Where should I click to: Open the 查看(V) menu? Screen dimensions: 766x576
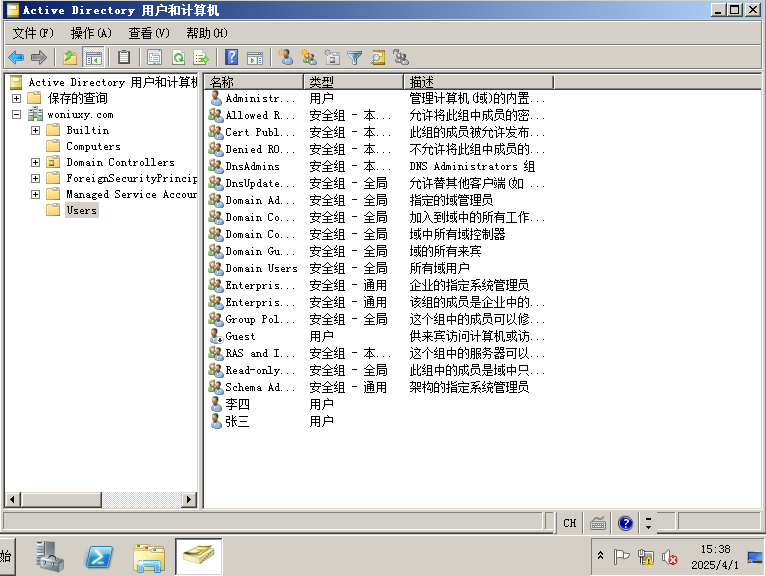pos(149,33)
